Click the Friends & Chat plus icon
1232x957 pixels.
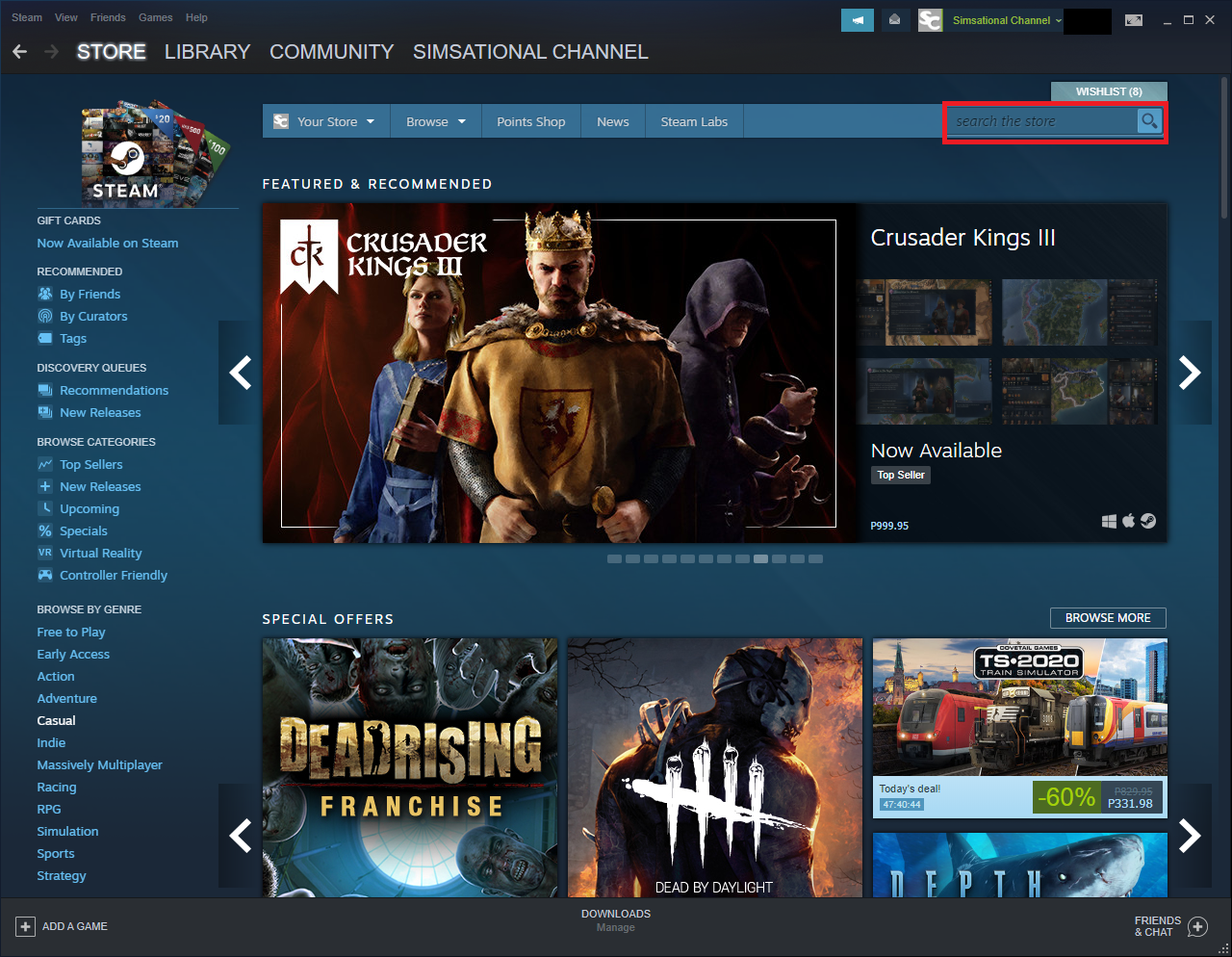click(1197, 926)
